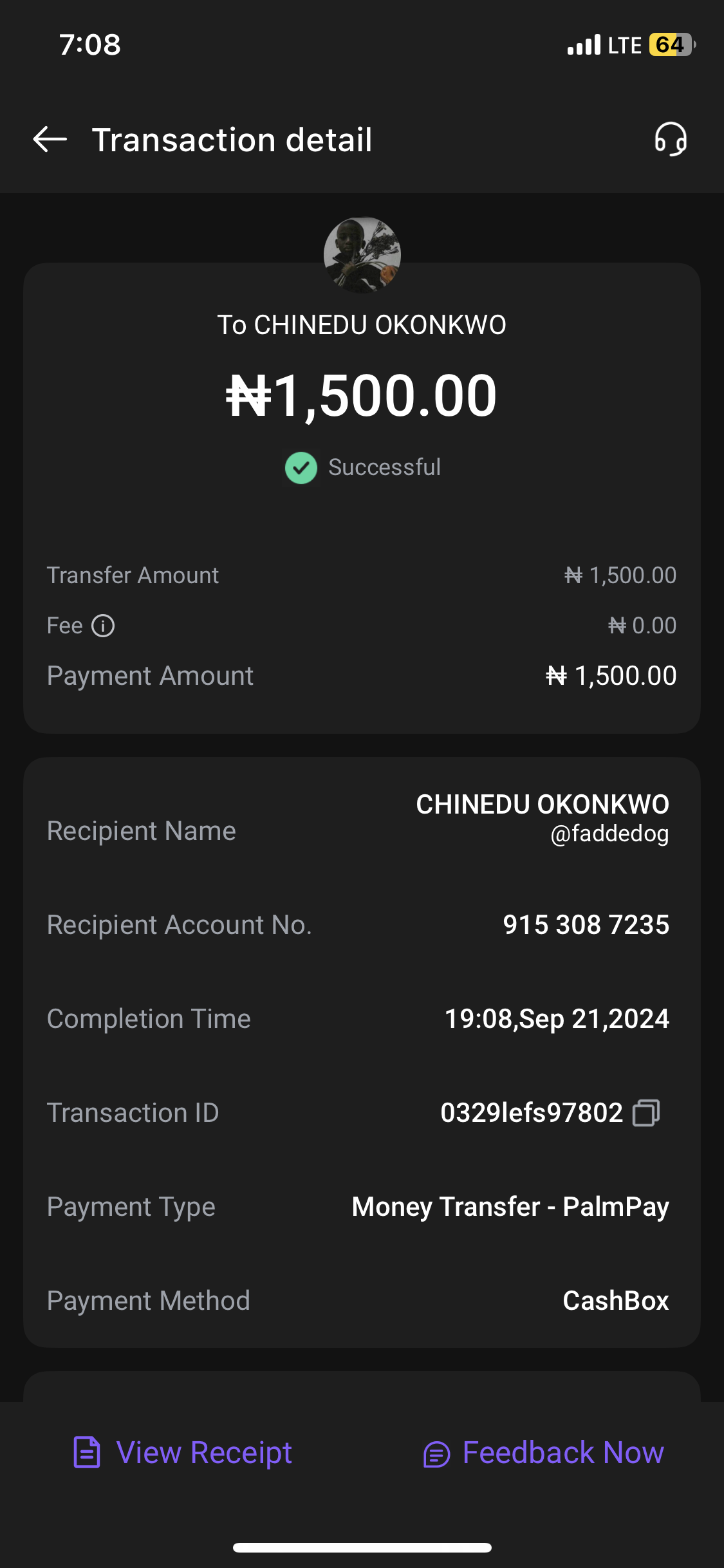The width and height of the screenshot is (724, 1568).
Task: Tap the home indicator bar
Action: 362,1547
